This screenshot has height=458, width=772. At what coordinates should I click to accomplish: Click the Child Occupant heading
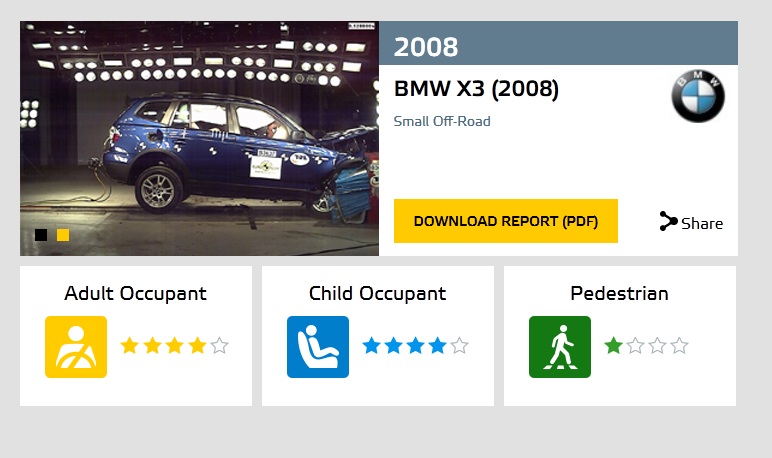coord(378,294)
